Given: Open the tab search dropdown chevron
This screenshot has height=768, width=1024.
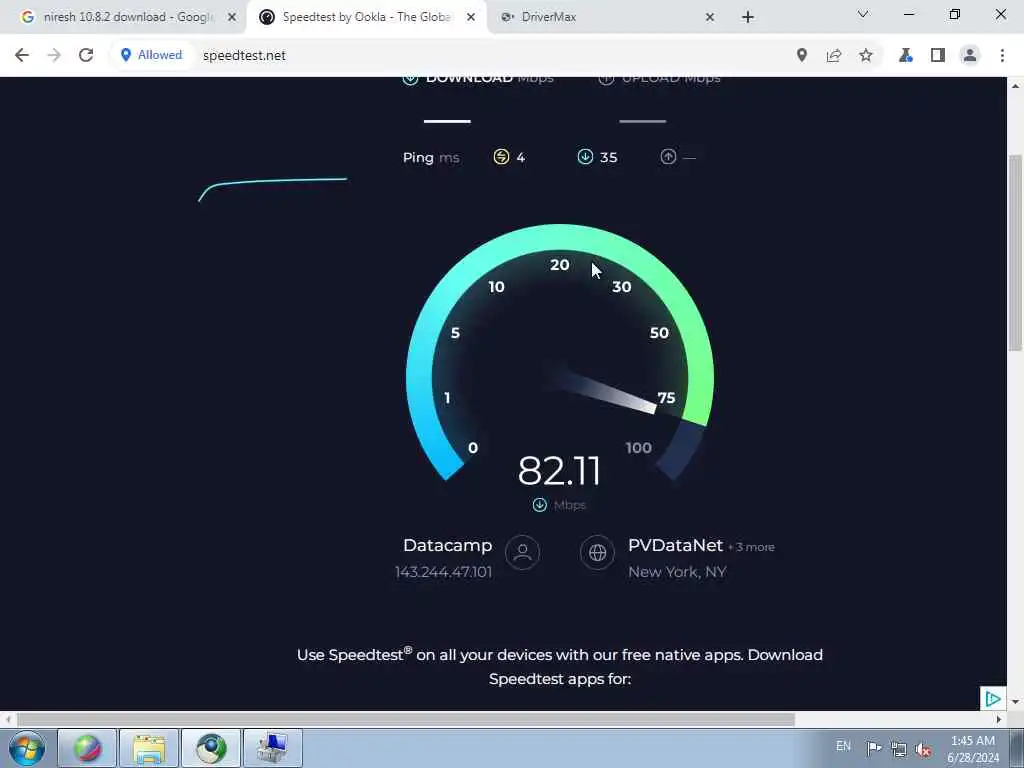Looking at the screenshot, I should tap(863, 14).
